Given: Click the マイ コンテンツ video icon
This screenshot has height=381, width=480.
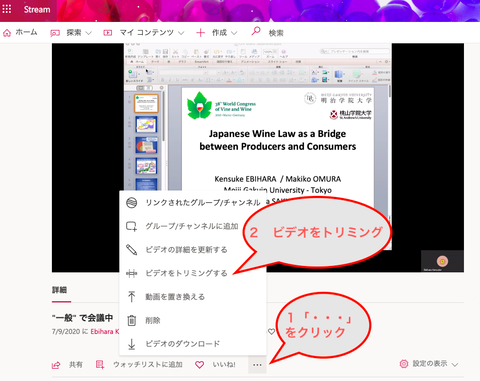Looking at the screenshot, I should point(108,33).
